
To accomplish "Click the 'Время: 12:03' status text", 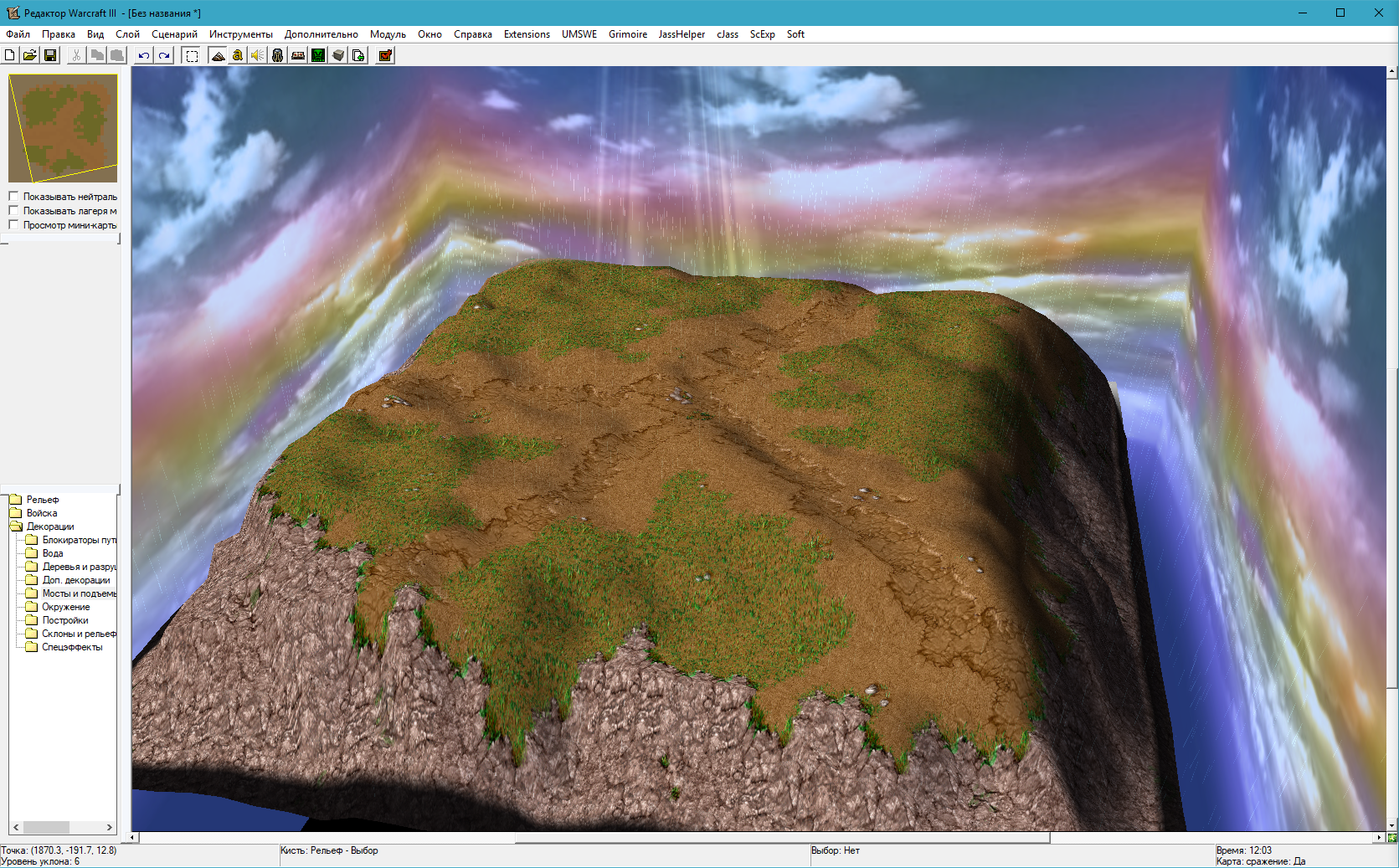I will click(1244, 850).
